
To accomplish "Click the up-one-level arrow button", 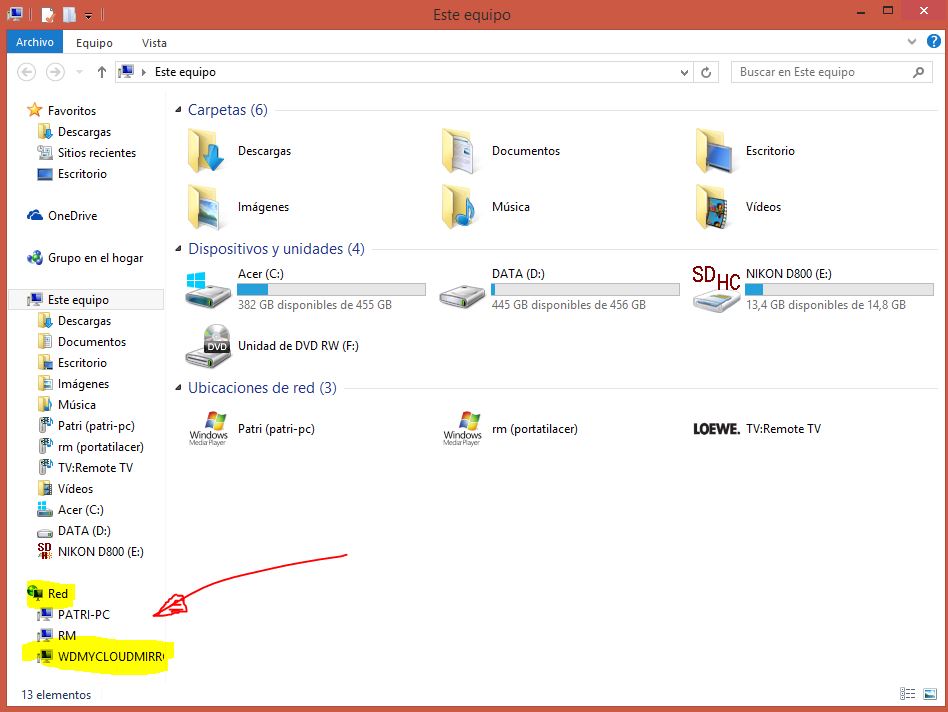I will click(x=102, y=72).
